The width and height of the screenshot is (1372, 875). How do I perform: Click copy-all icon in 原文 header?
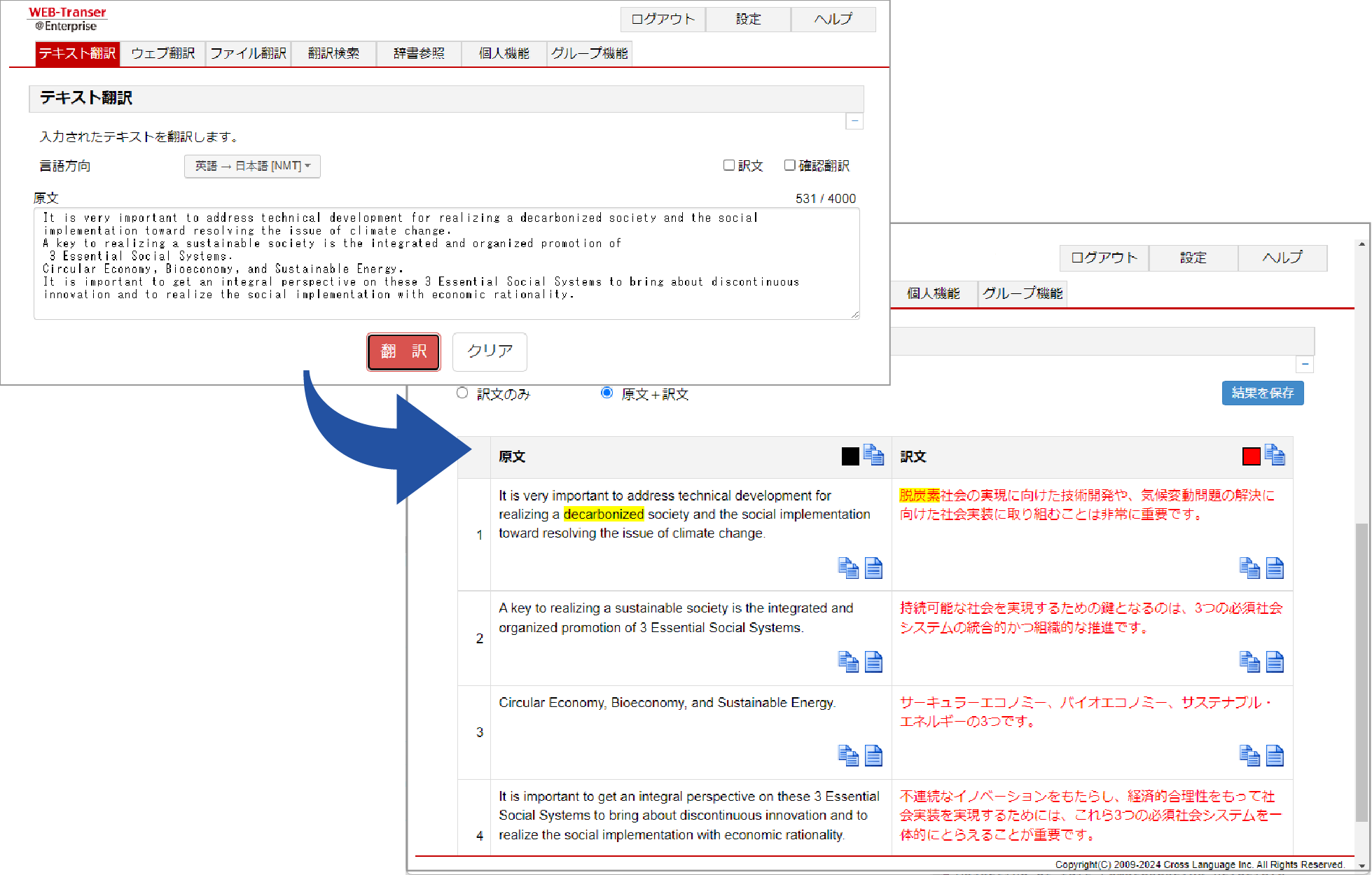pyautogui.click(x=873, y=456)
